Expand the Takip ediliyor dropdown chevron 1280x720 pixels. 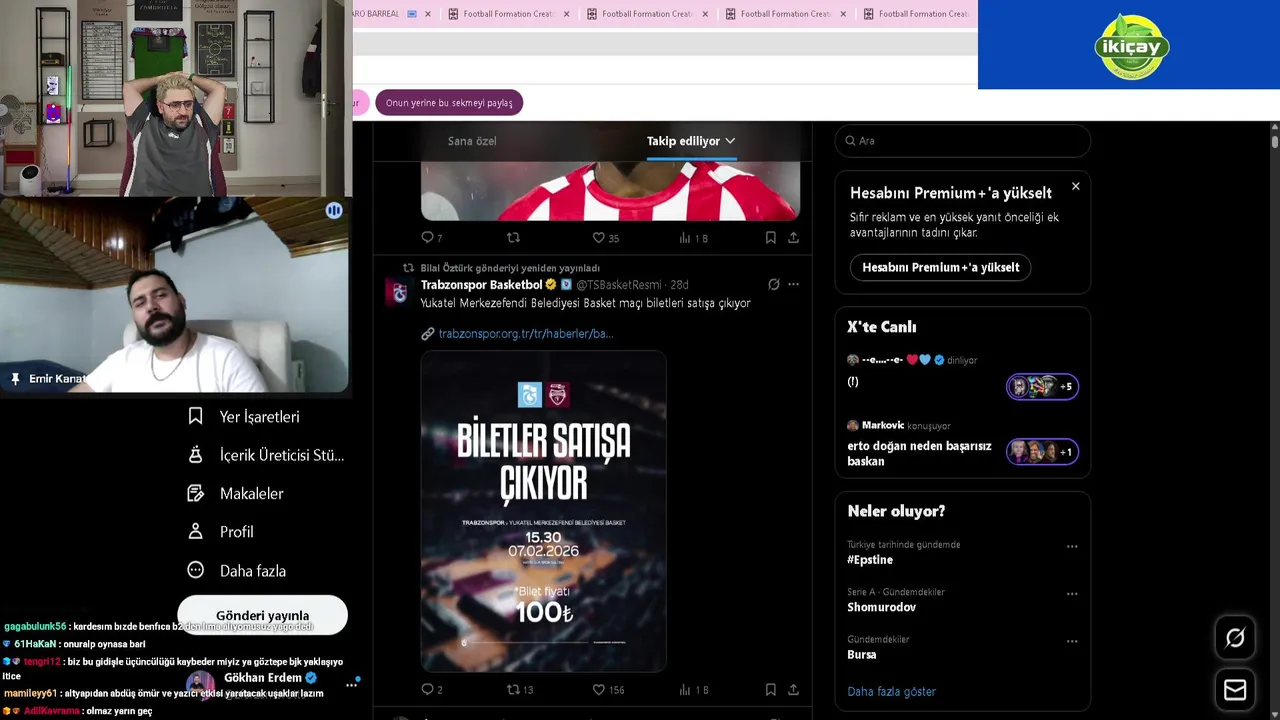(x=730, y=141)
